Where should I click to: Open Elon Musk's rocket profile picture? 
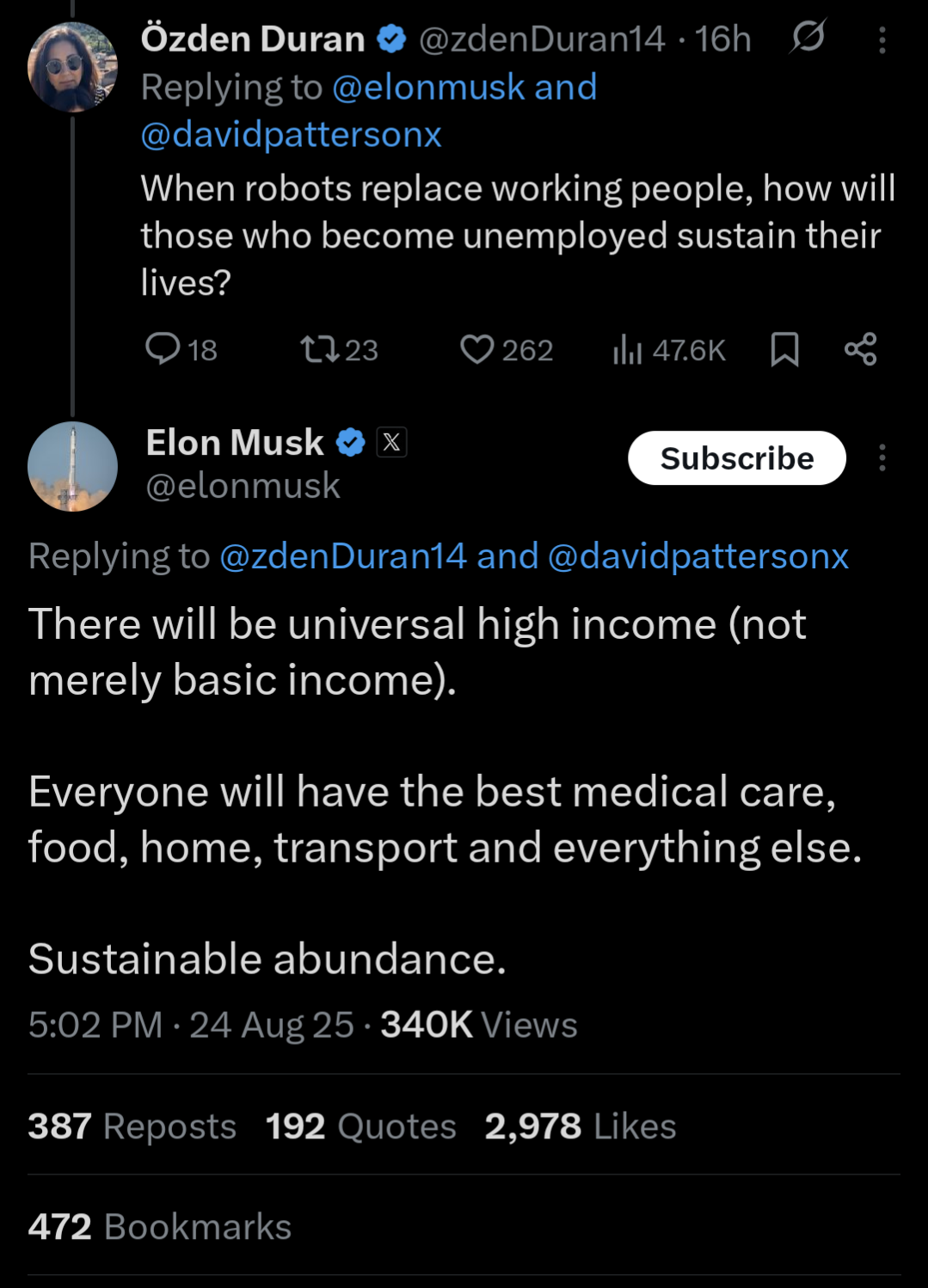72,467
